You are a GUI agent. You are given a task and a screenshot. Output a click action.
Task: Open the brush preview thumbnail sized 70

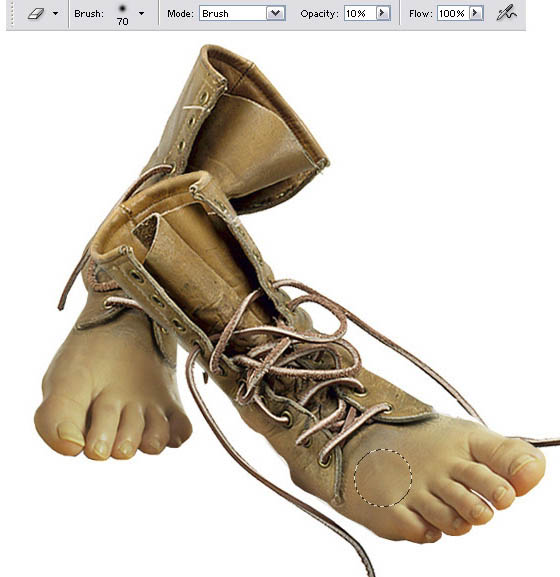point(123,15)
